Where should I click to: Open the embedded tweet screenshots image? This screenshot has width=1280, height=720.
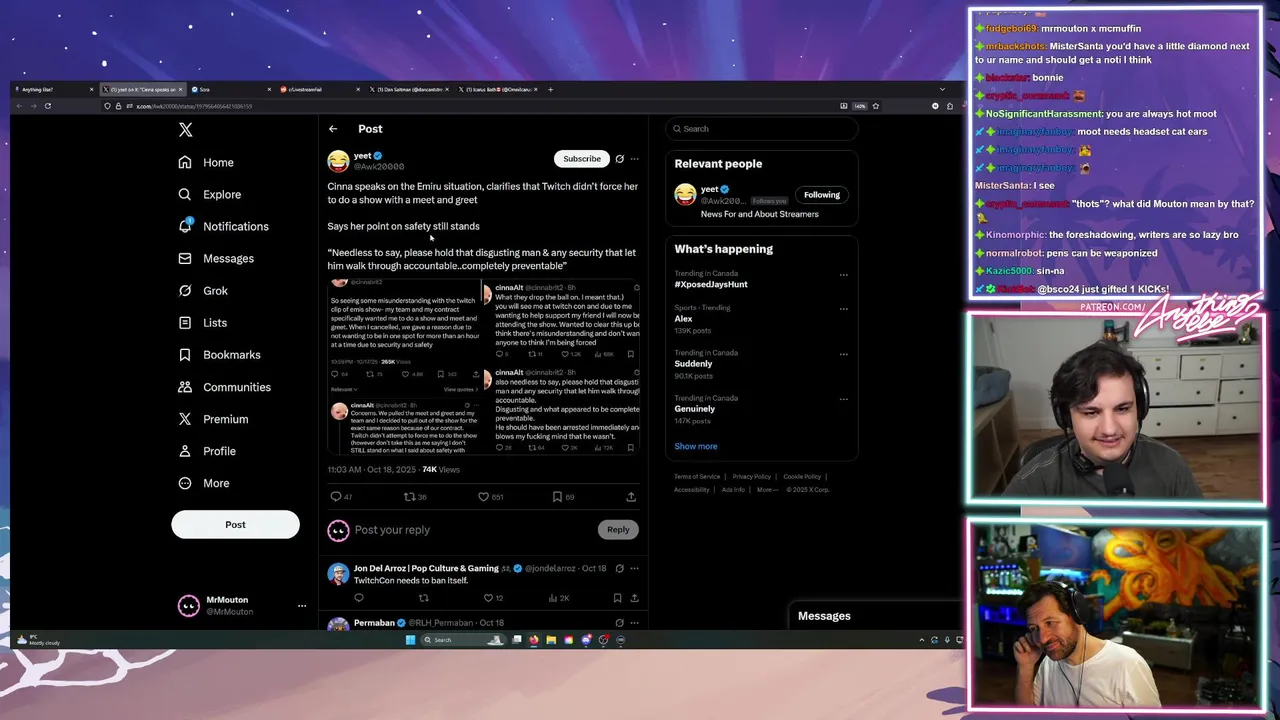[484, 366]
